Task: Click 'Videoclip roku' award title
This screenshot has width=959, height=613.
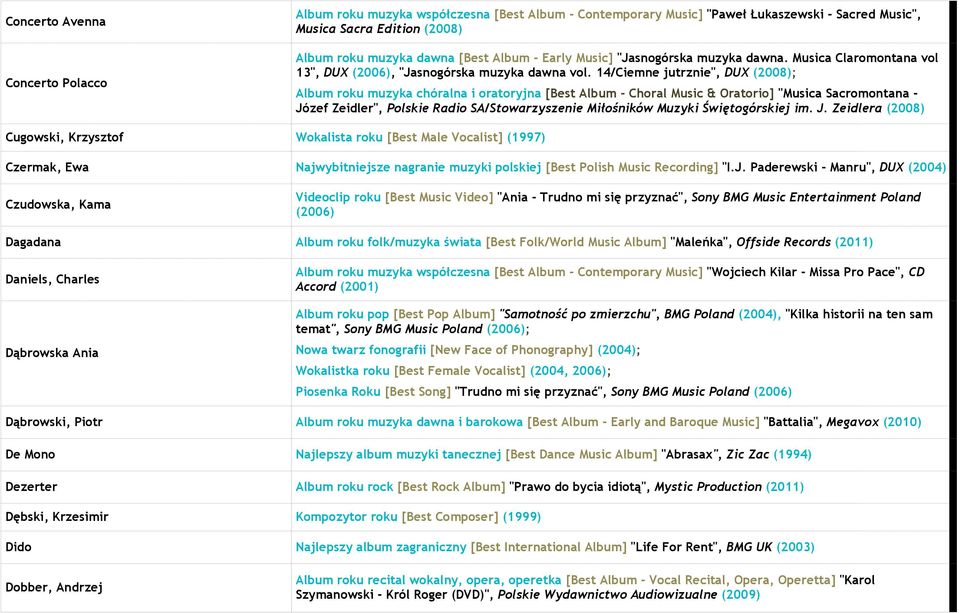Action: [x=338, y=197]
